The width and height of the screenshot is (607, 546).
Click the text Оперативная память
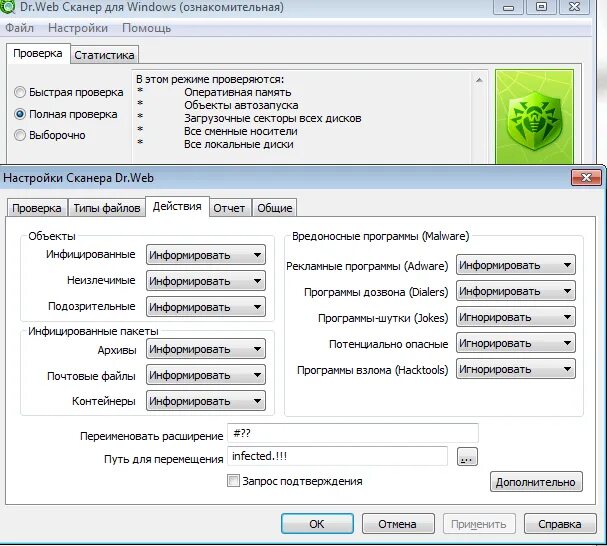pyautogui.click(x=238, y=92)
